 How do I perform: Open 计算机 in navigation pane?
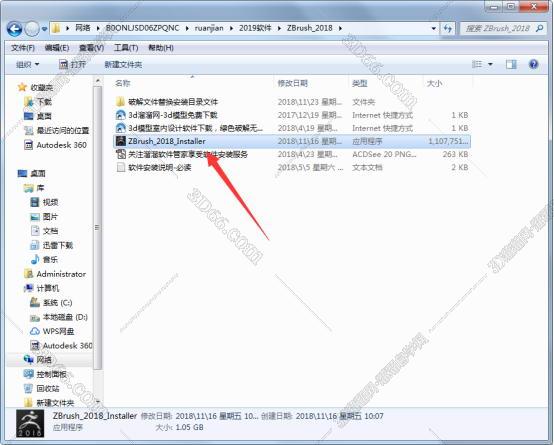48,288
